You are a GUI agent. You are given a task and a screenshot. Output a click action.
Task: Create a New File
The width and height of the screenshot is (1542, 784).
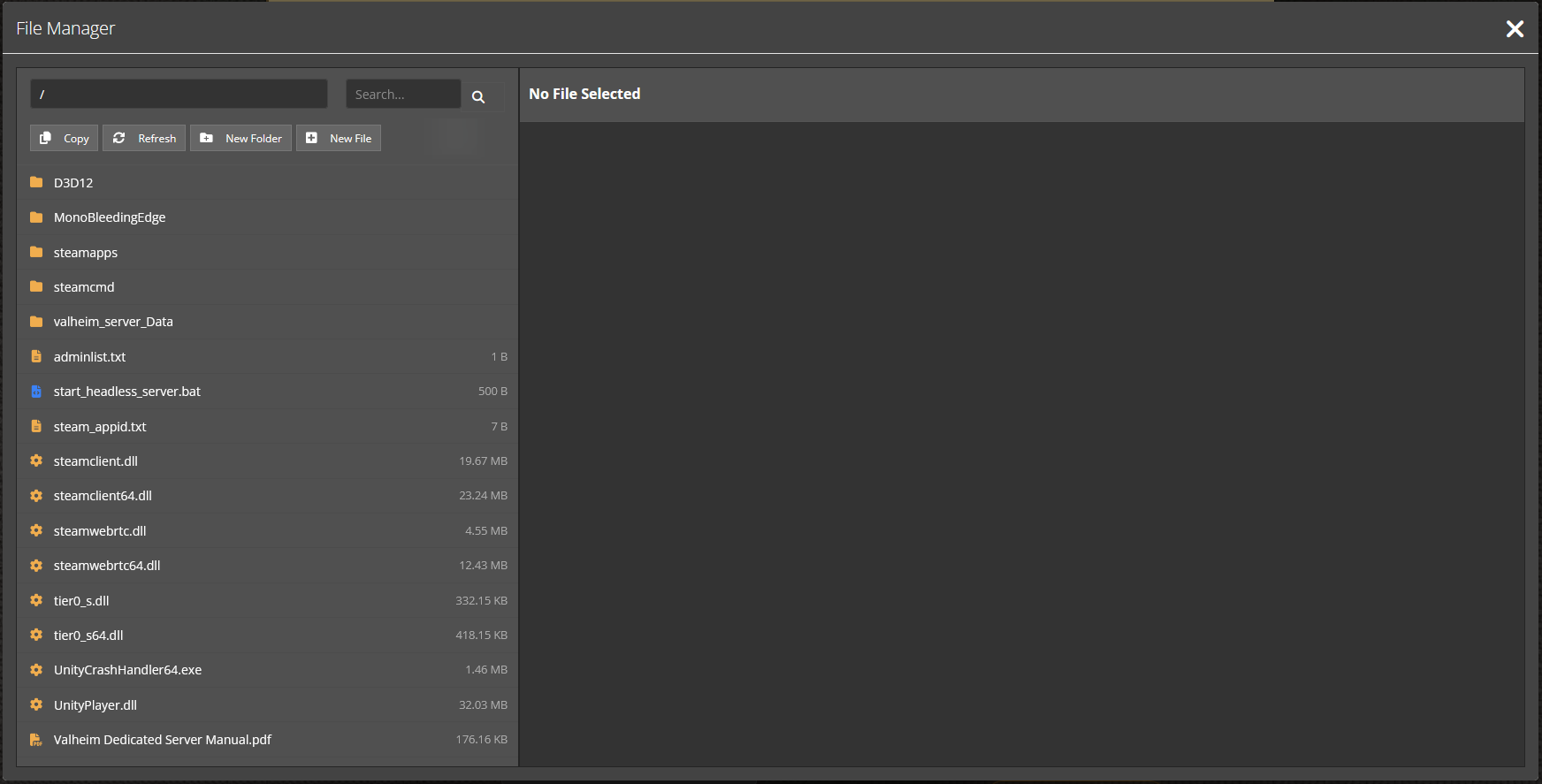(339, 138)
